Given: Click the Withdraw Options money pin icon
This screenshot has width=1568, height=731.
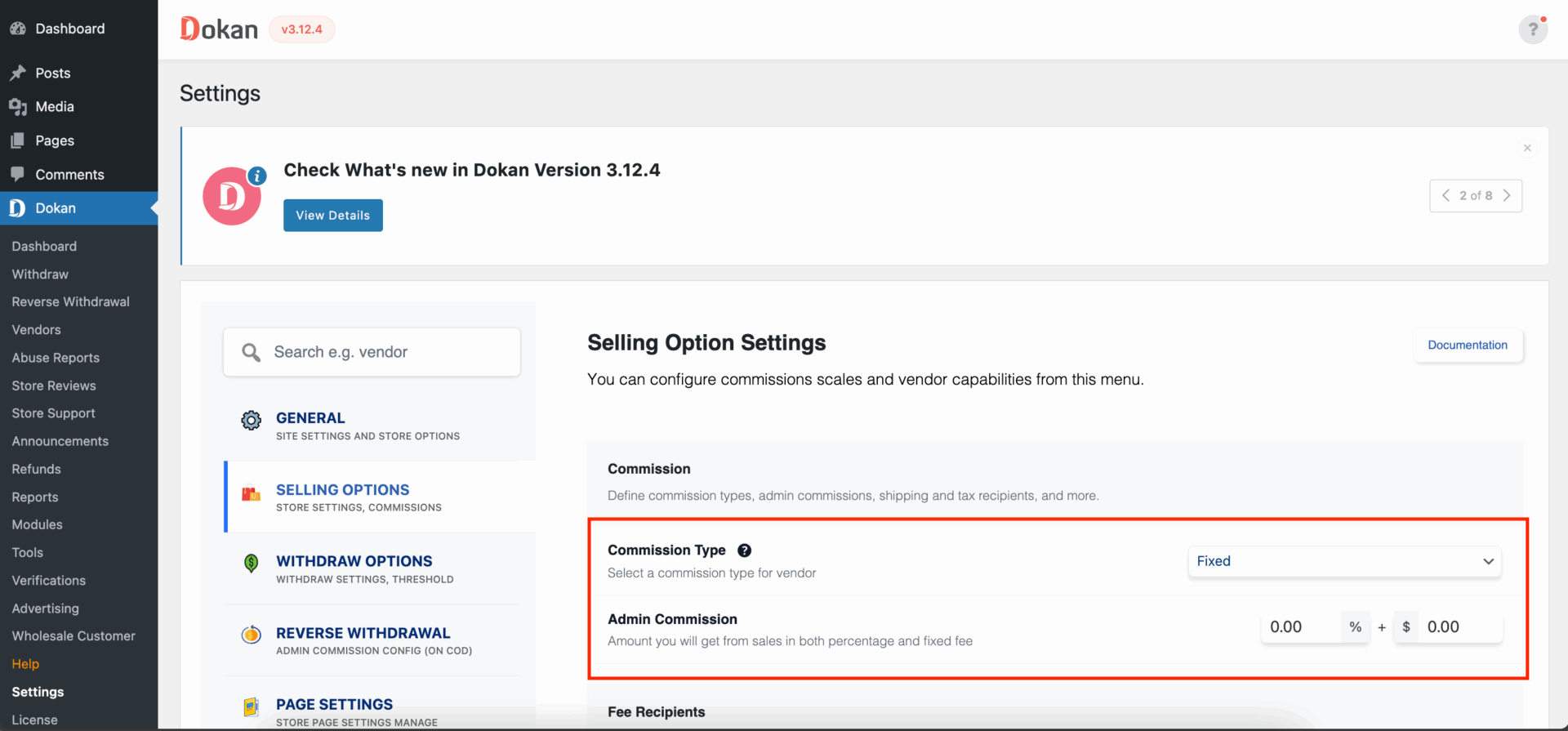Looking at the screenshot, I should click(252, 564).
